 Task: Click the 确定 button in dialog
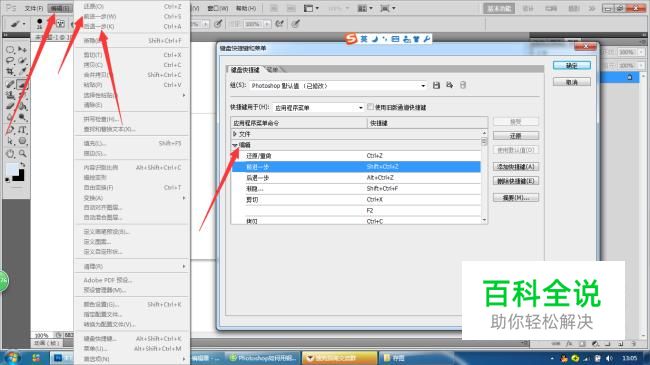point(572,66)
